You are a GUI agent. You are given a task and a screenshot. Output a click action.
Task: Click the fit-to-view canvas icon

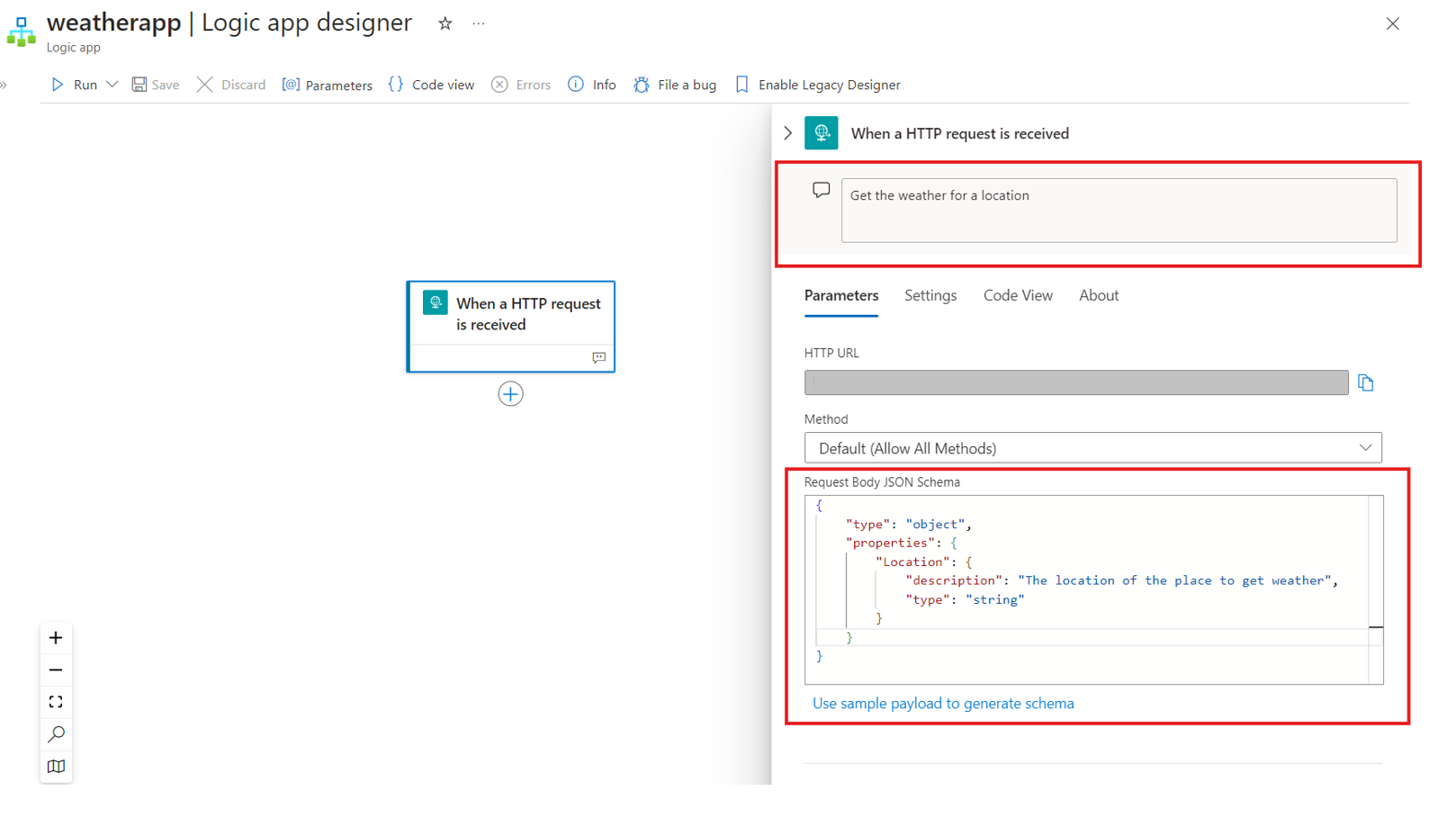(x=56, y=702)
